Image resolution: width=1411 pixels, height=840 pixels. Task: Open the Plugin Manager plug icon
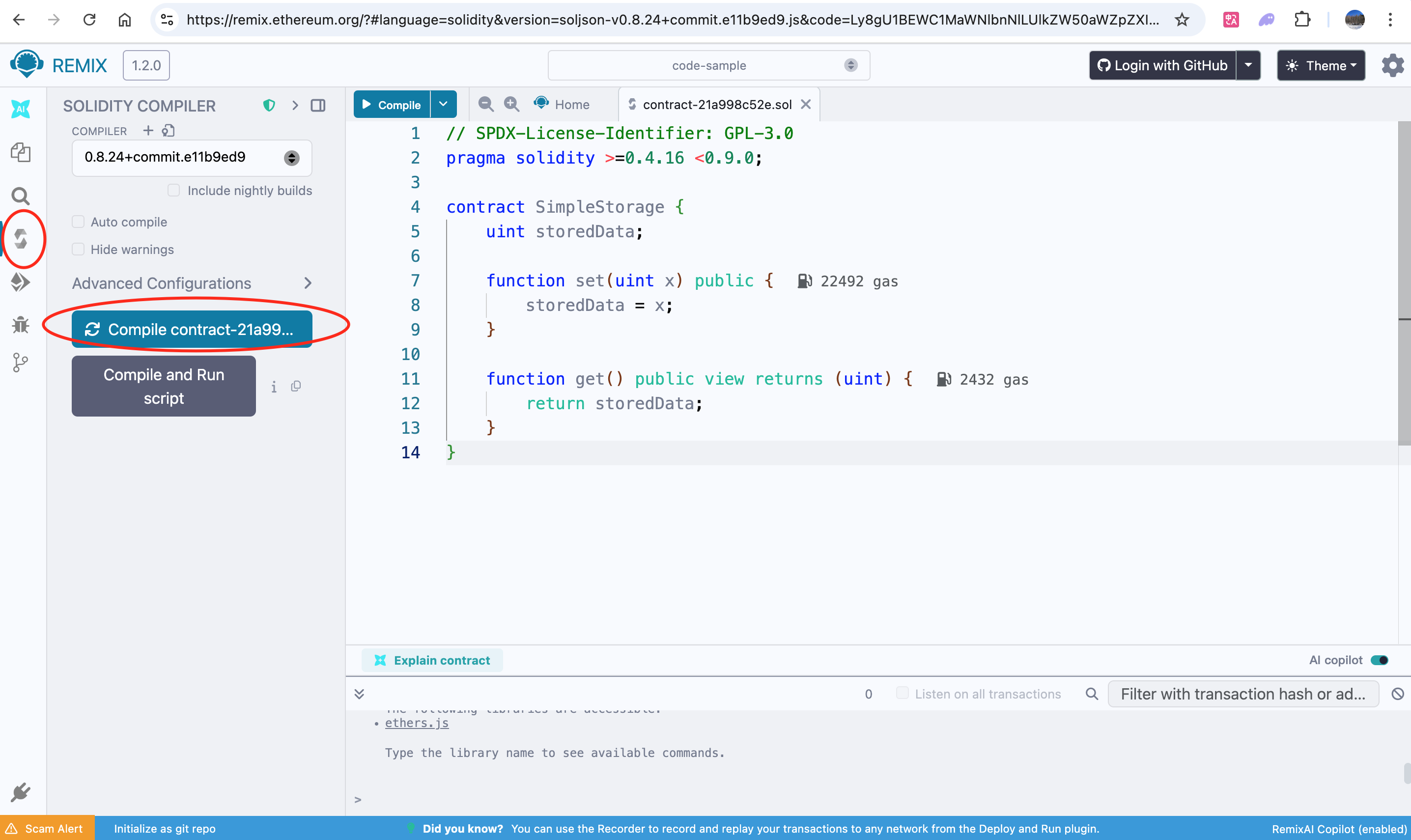[21, 792]
